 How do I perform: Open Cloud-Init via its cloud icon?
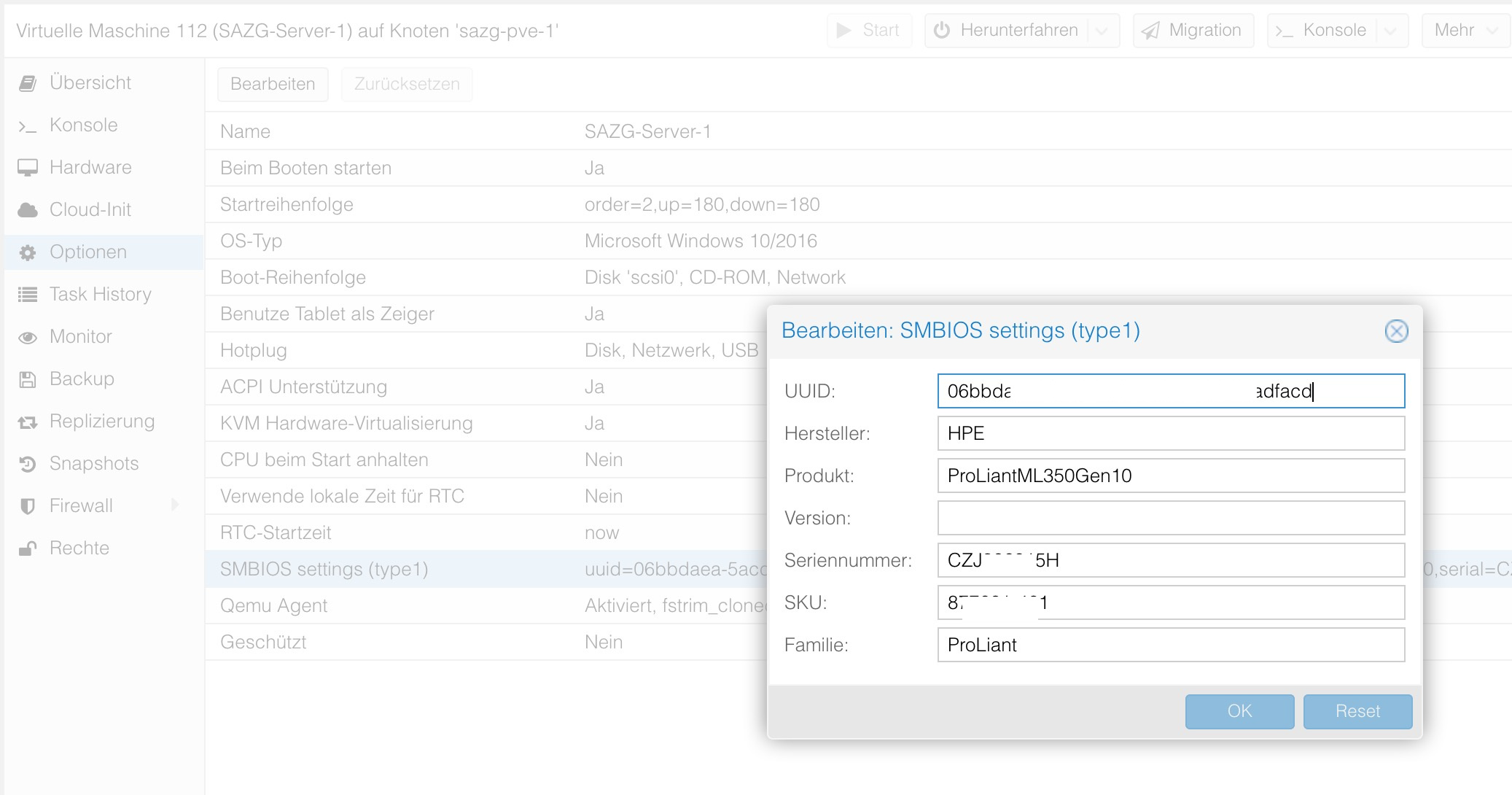tap(28, 210)
